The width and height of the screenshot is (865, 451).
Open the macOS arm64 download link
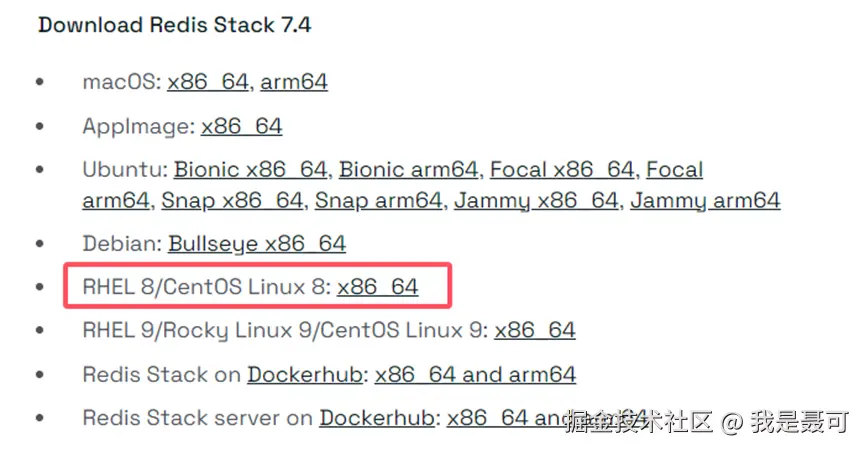(294, 82)
